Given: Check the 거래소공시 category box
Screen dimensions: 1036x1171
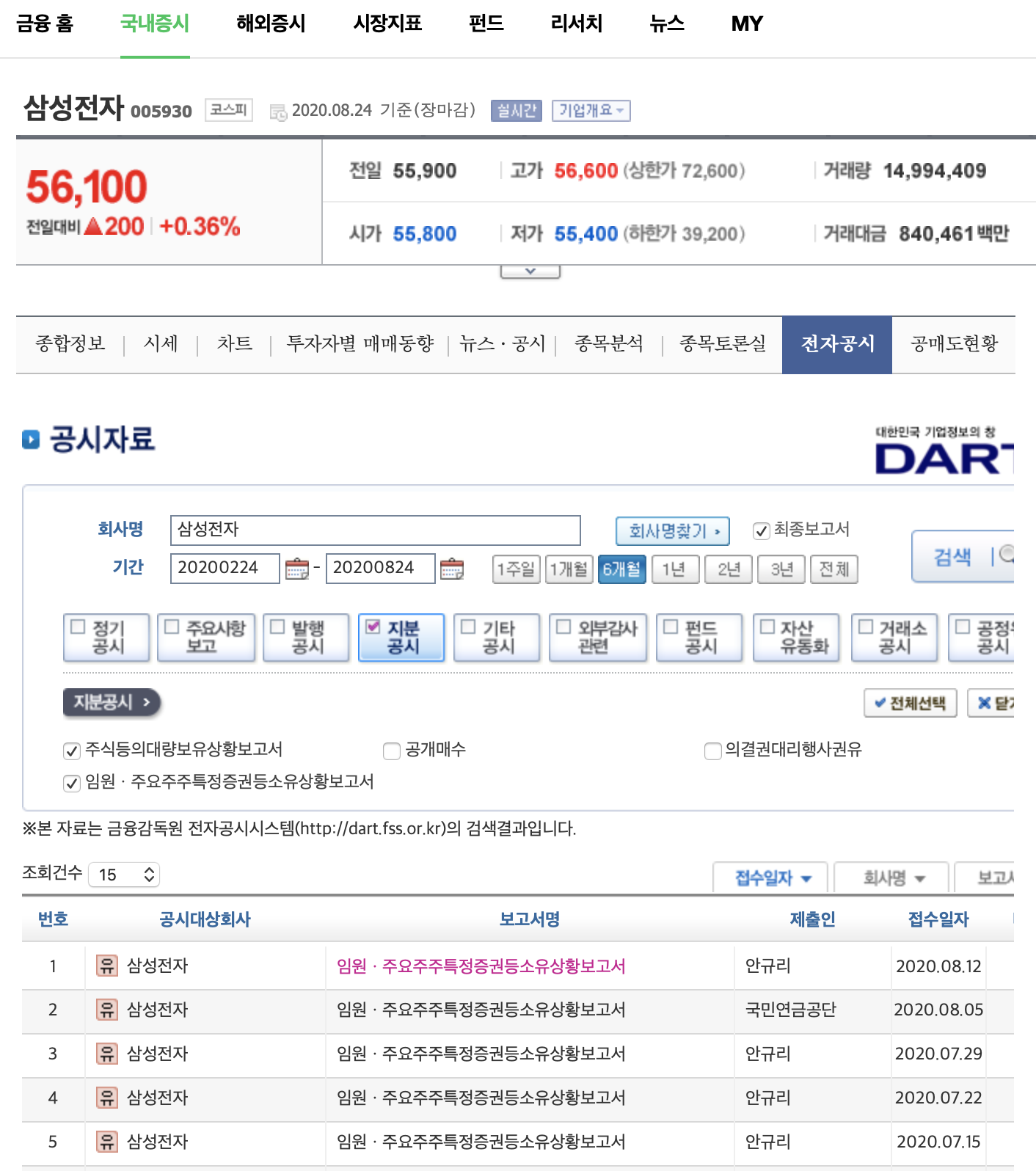Looking at the screenshot, I should pyautogui.click(x=866, y=627).
